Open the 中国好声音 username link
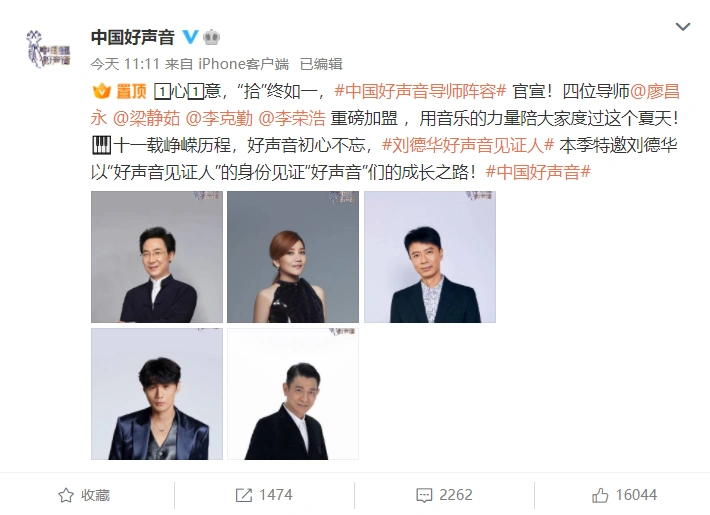710x515 pixels. pyautogui.click(x=133, y=37)
